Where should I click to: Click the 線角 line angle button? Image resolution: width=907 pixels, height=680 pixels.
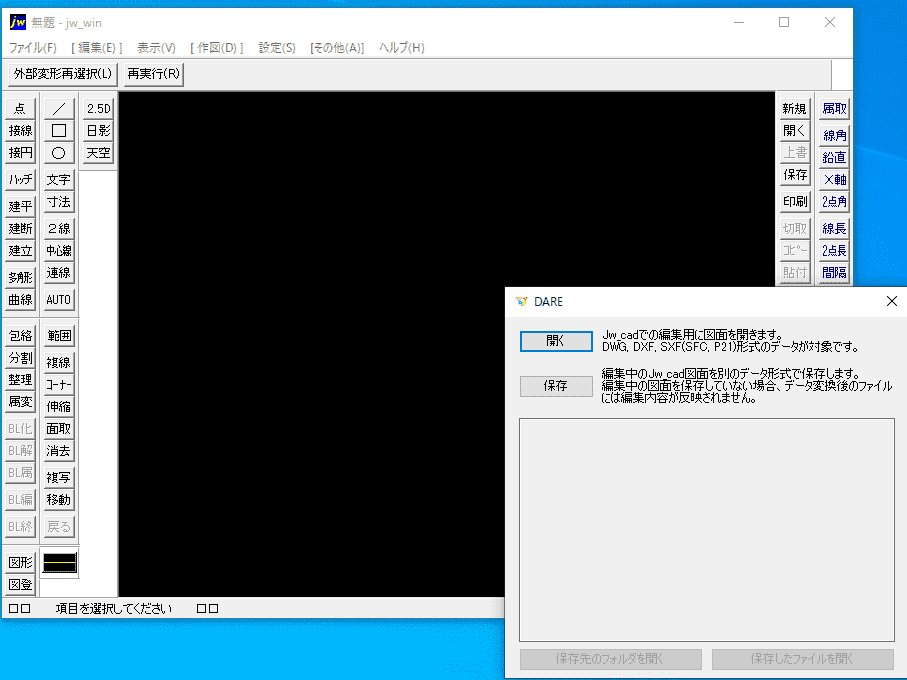click(834, 135)
